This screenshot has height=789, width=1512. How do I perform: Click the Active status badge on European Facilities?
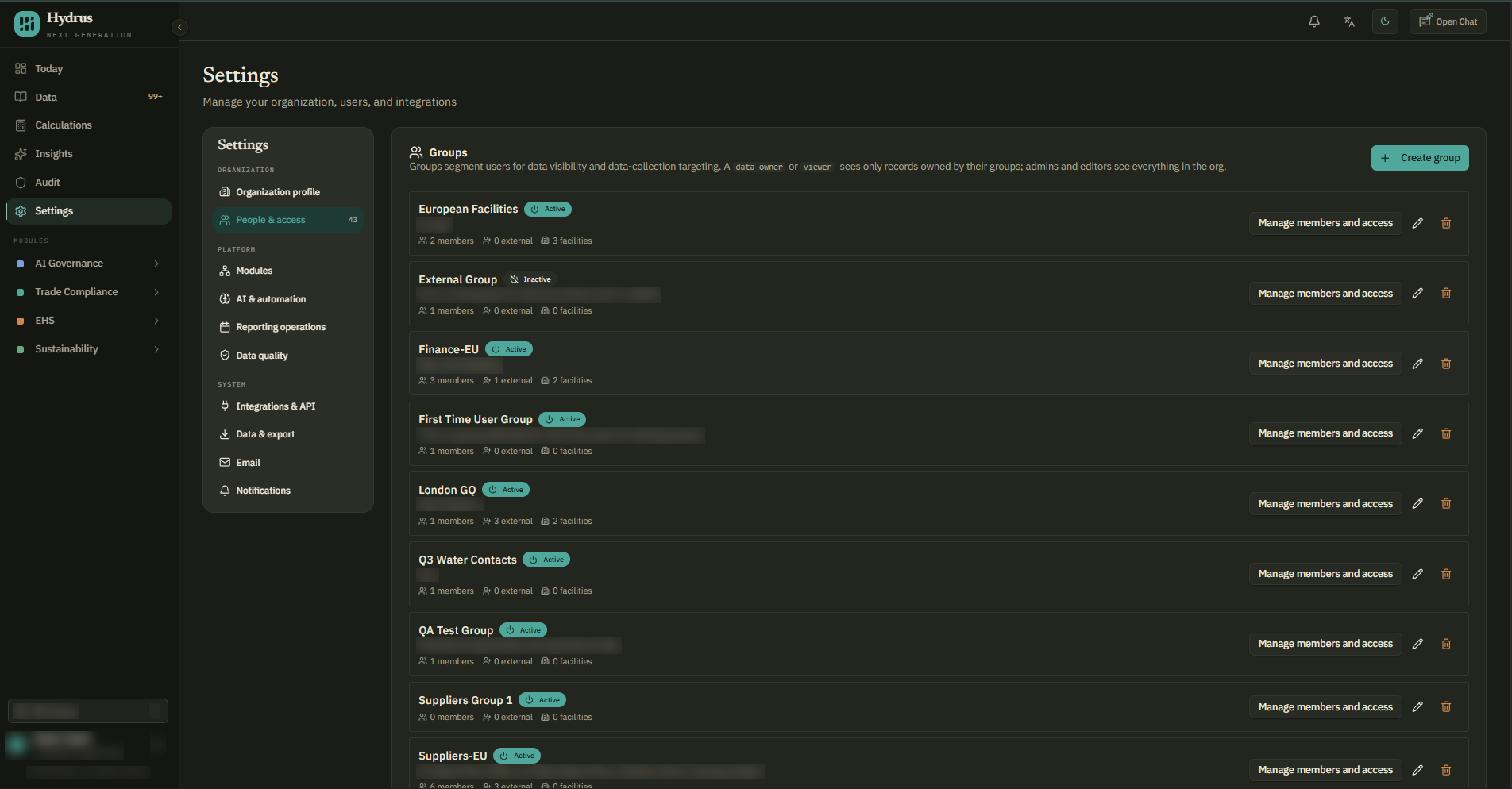pyautogui.click(x=548, y=209)
